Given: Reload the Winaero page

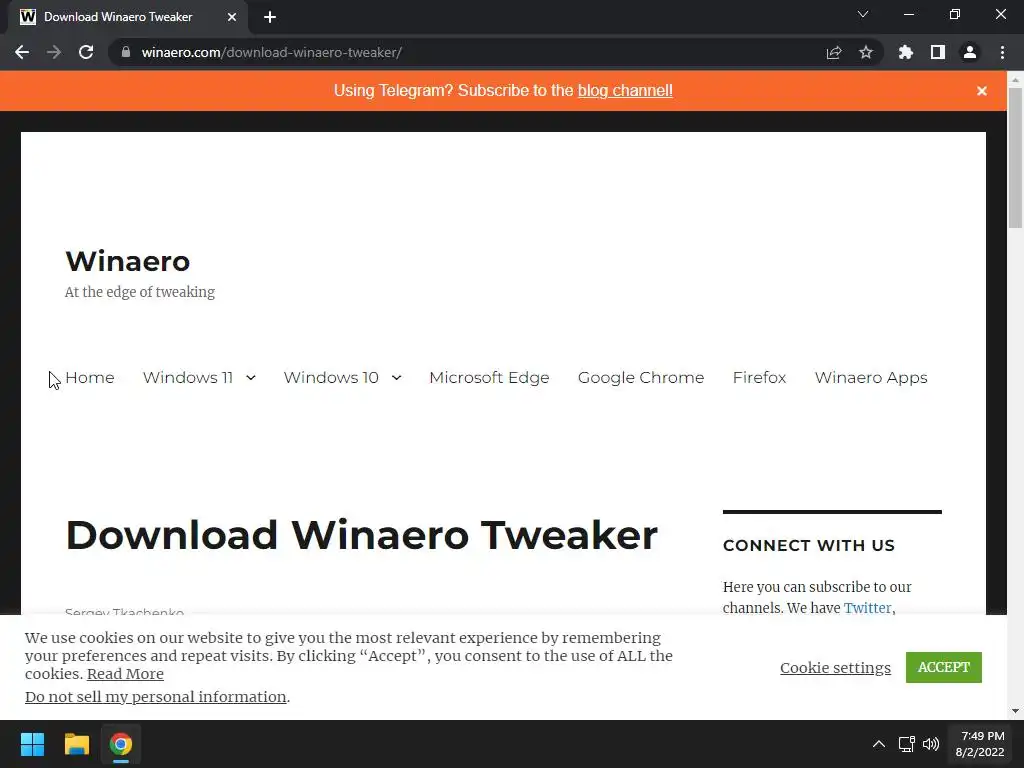Looking at the screenshot, I should [86, 52].
